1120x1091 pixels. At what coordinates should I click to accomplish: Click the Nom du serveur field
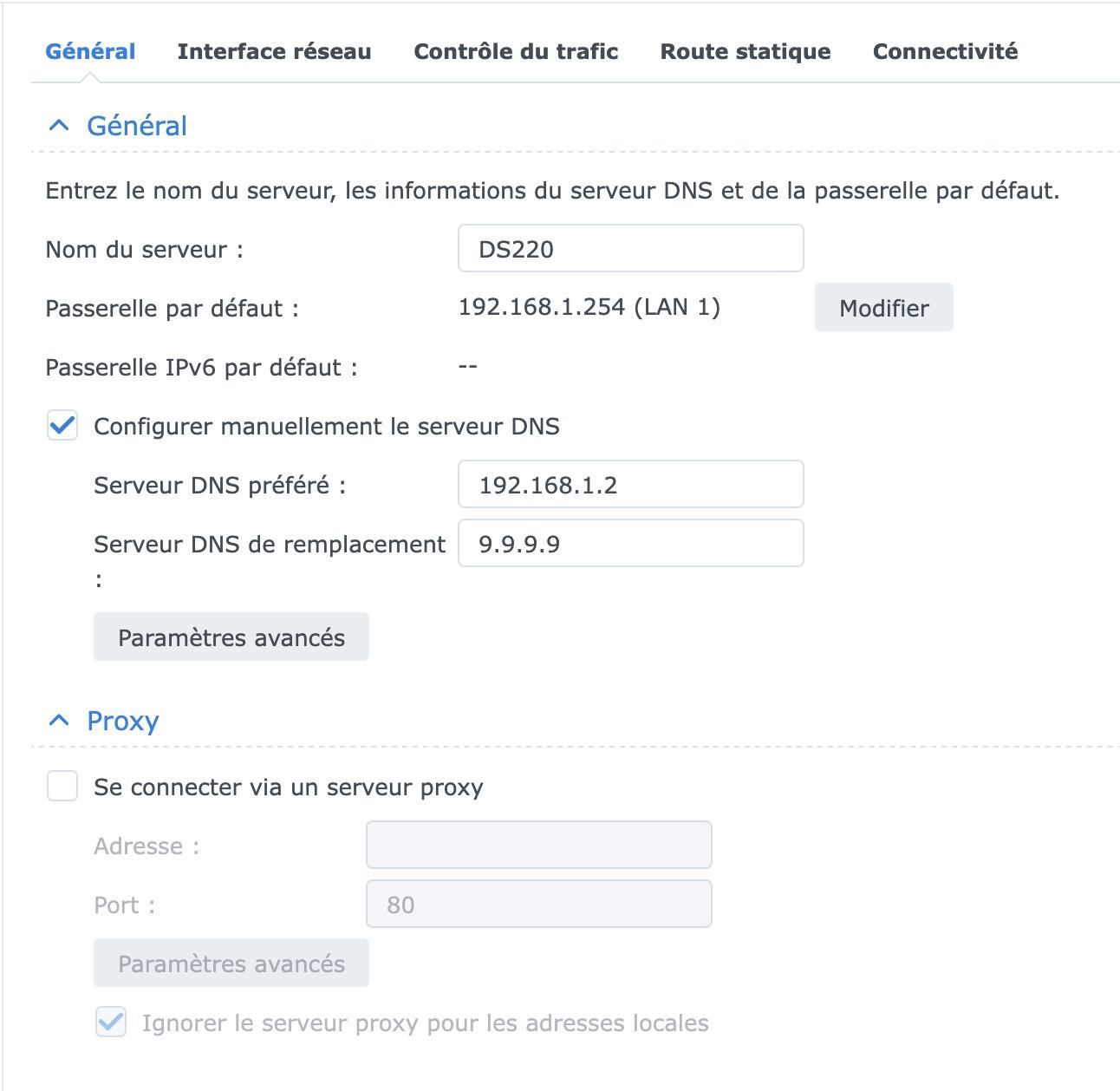(x=630, y=249)
